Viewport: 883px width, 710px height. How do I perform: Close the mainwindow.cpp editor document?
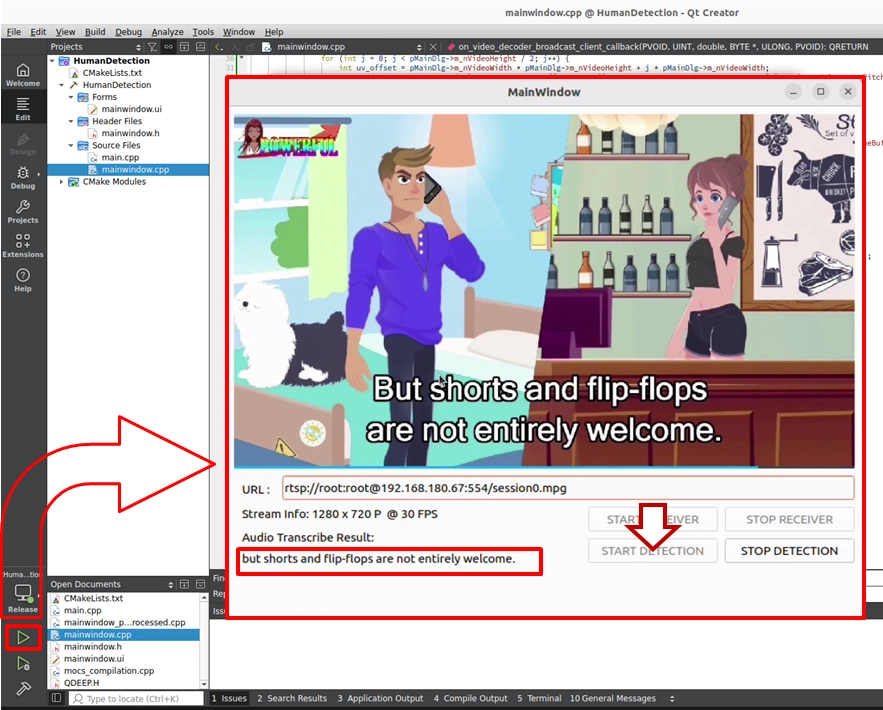click(433, 47)
